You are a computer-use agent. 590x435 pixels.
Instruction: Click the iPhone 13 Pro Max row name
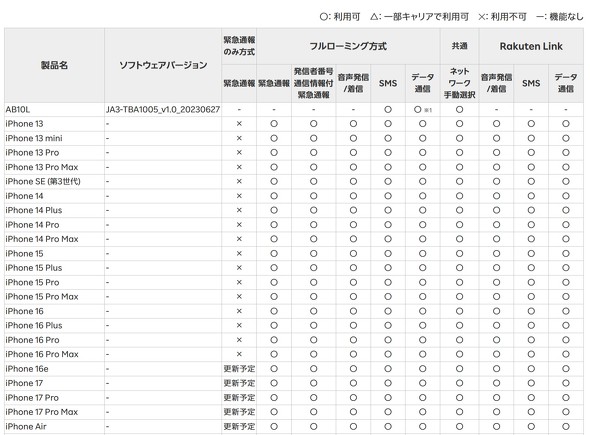pyautogui.click(x=42, y=167)
